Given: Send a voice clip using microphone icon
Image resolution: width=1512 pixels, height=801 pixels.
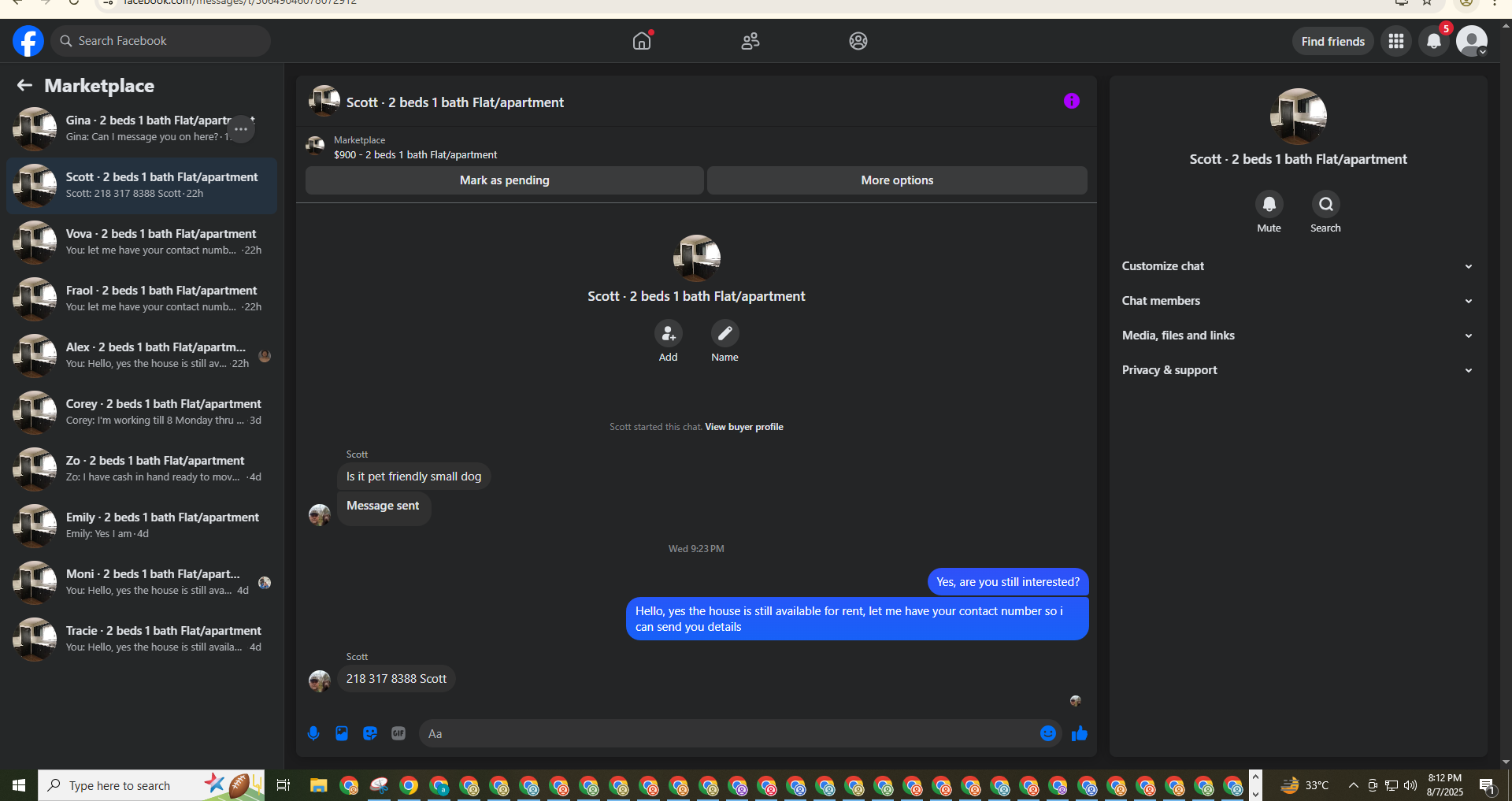Looking at the screenshot, I should click(x=313, y=733).
